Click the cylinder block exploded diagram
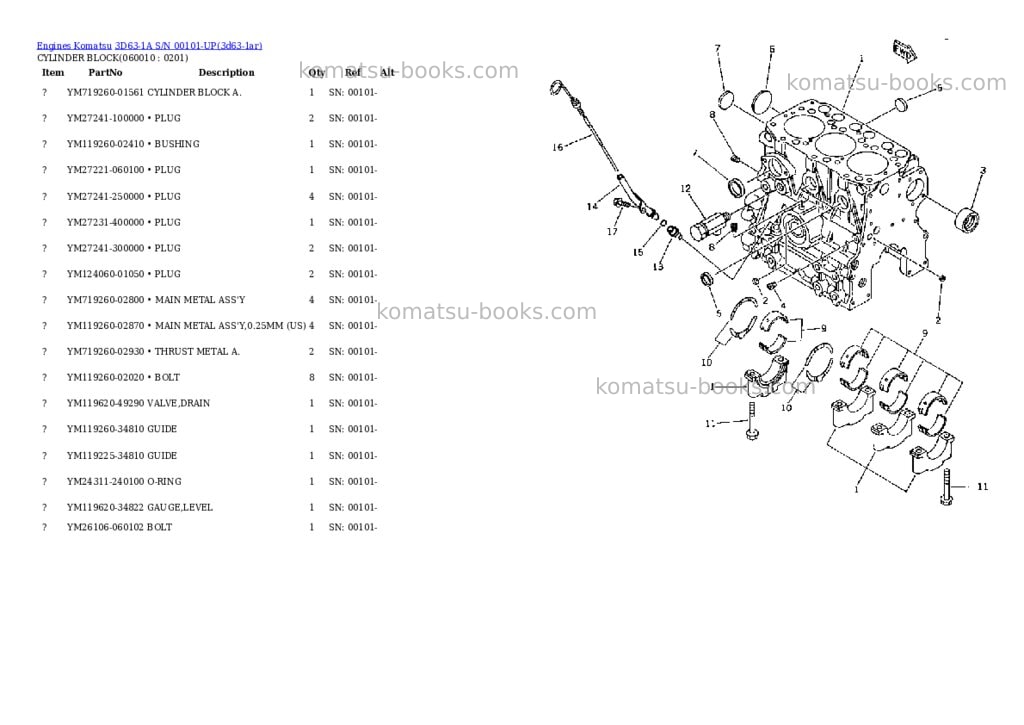 (771, 271)
